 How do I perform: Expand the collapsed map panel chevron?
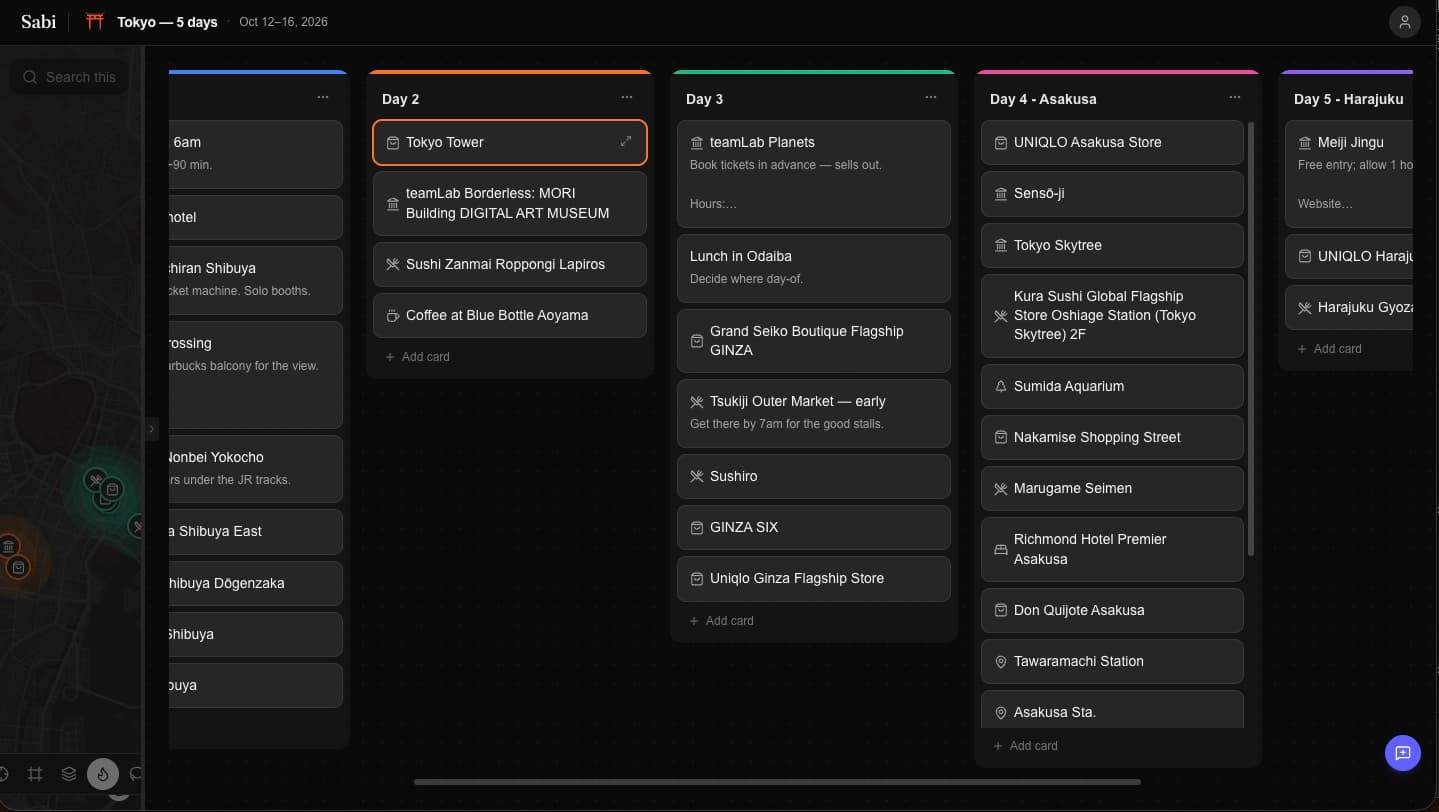click(x=152, y=428)
